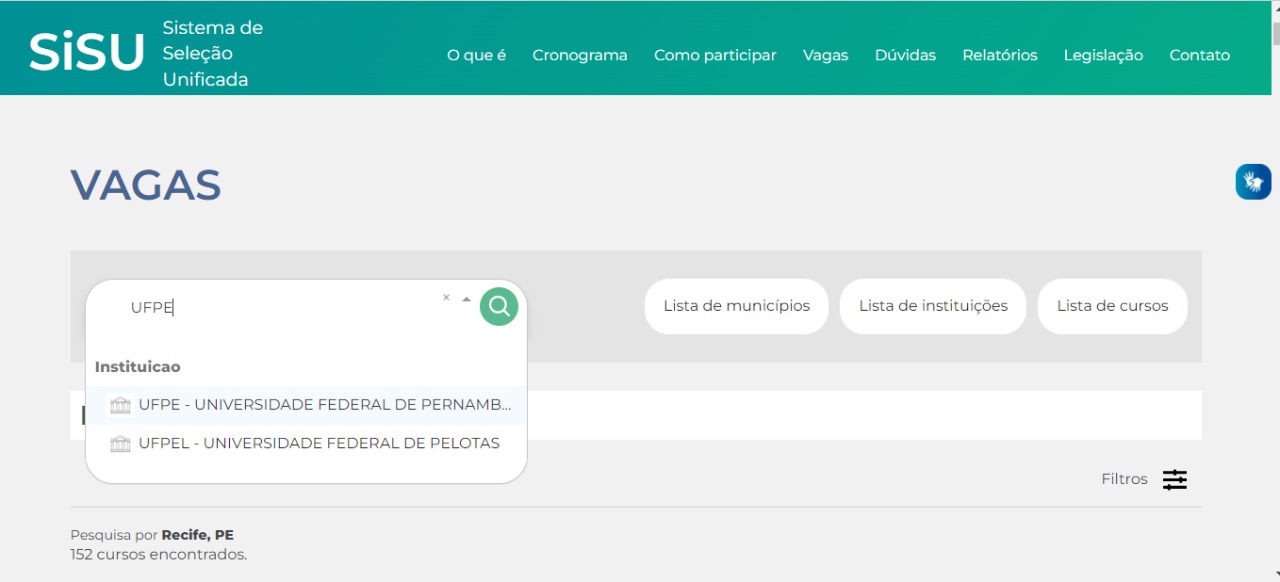Open Como participar in the navigation

[715, 55]
